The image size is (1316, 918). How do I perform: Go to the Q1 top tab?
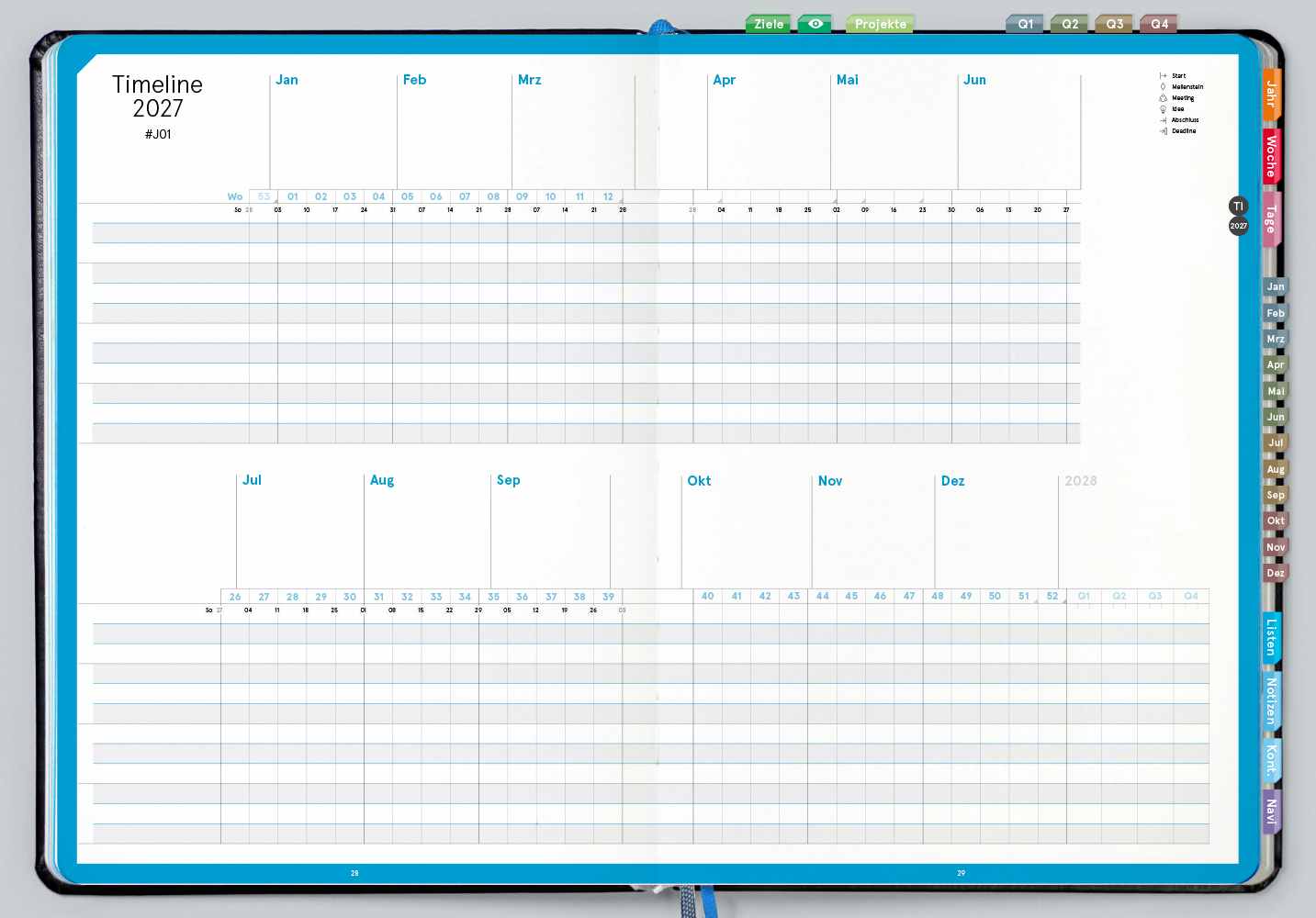(1025, 24)
